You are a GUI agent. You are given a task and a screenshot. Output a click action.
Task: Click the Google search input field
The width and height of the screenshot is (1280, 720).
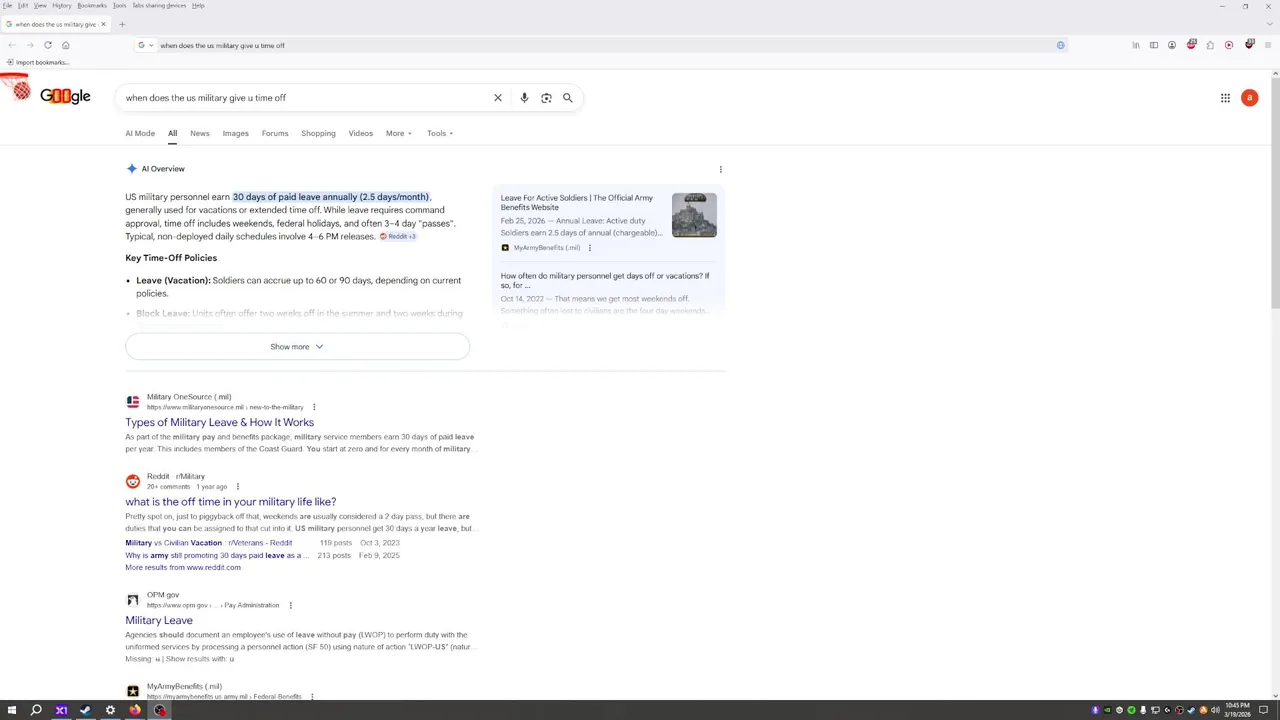pyautogui.click(x=305, y=98)
